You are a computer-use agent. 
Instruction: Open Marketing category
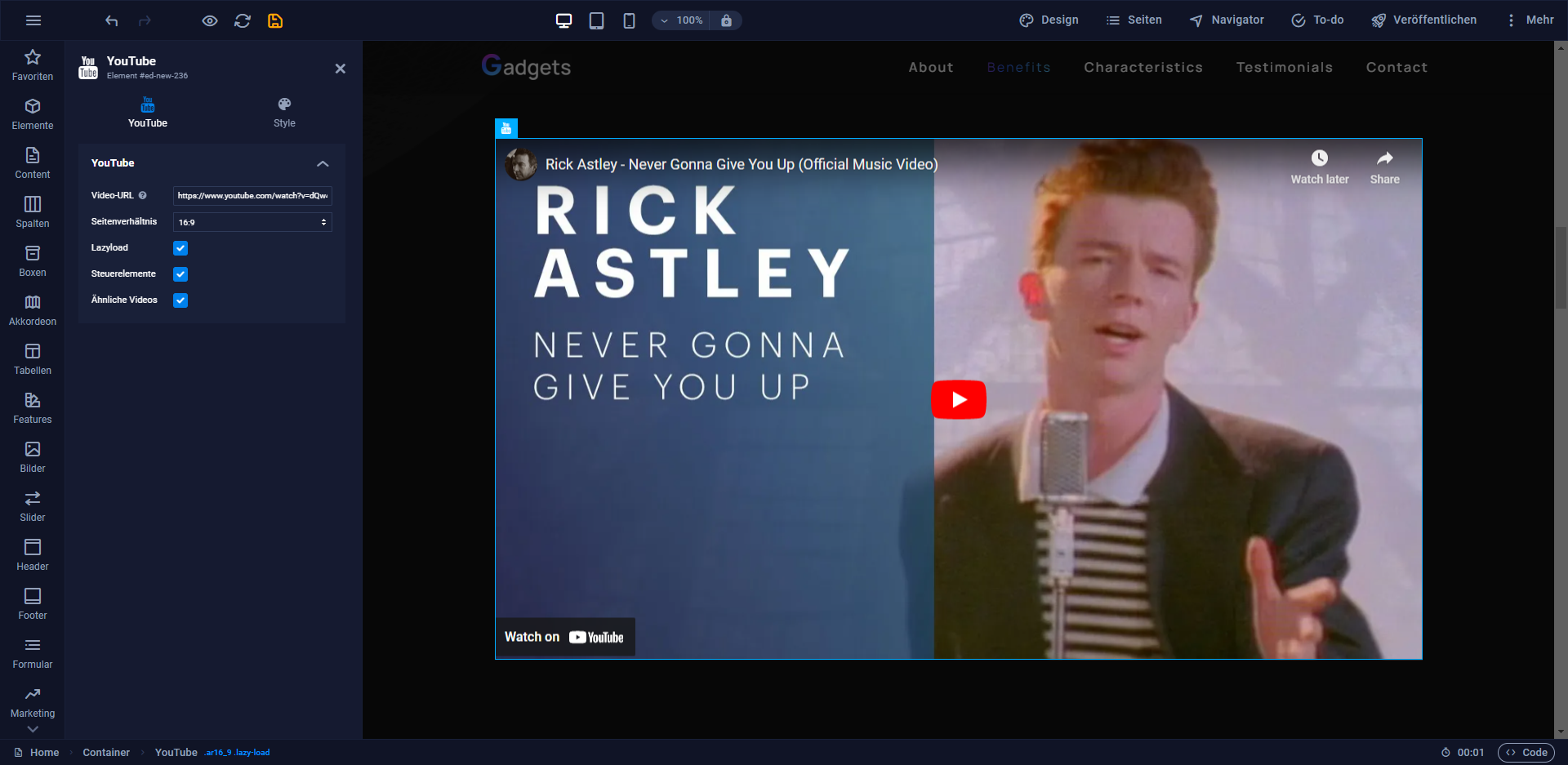(x=33, y=702)
